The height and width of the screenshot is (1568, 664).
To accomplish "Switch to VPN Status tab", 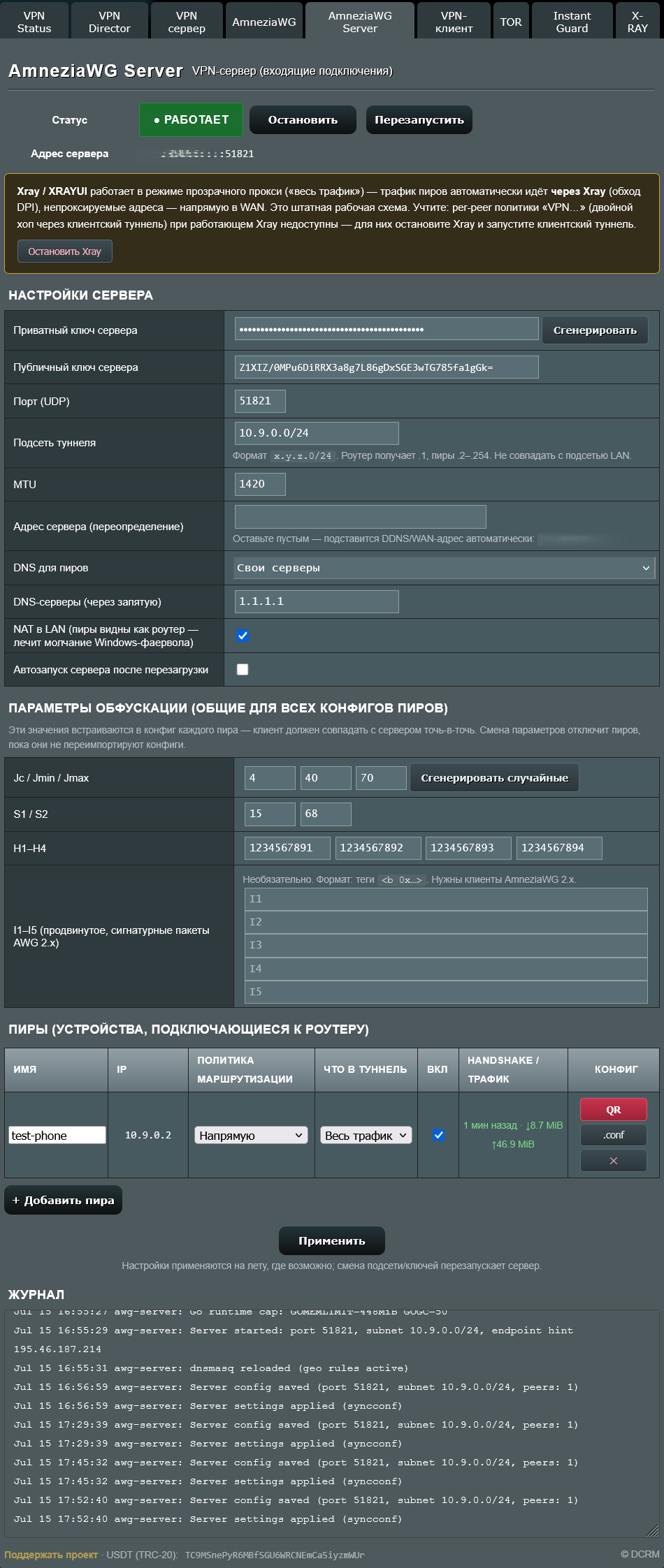I will (34, 22).
